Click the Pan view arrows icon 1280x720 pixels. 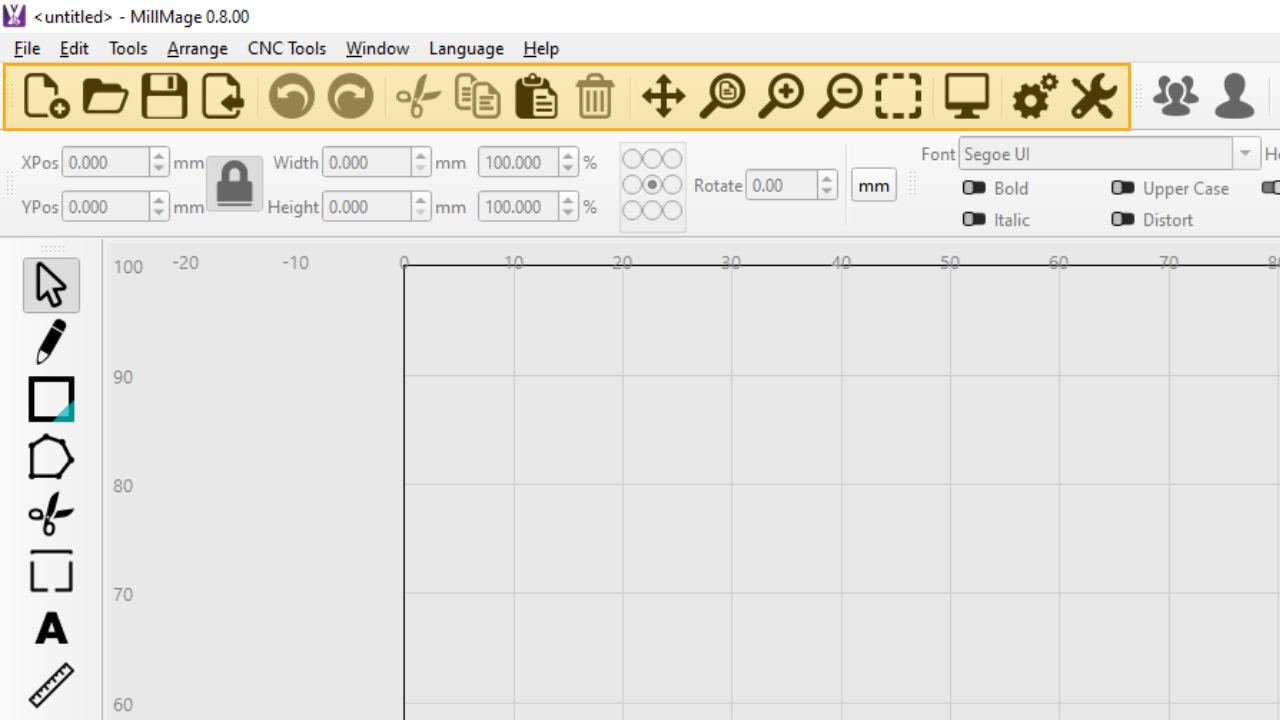(663, 97)
